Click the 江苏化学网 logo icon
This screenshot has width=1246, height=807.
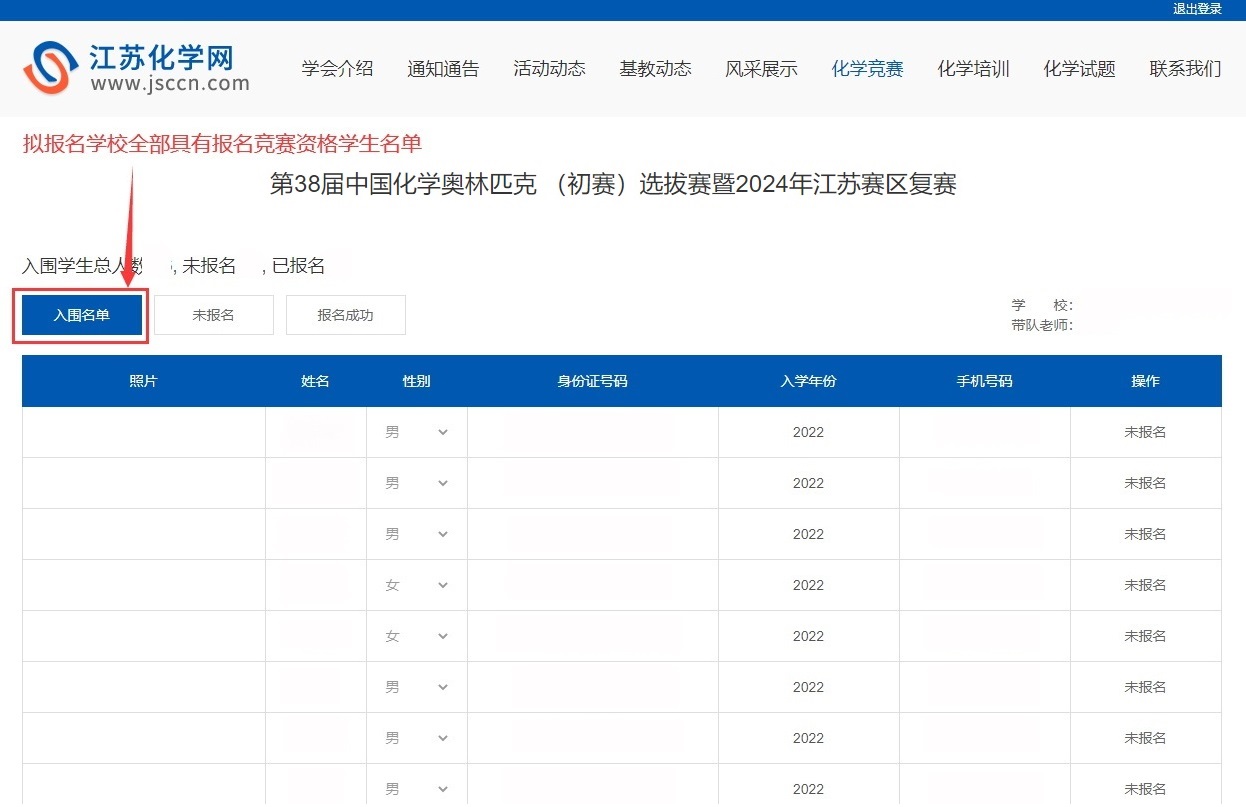pos(53,68)
